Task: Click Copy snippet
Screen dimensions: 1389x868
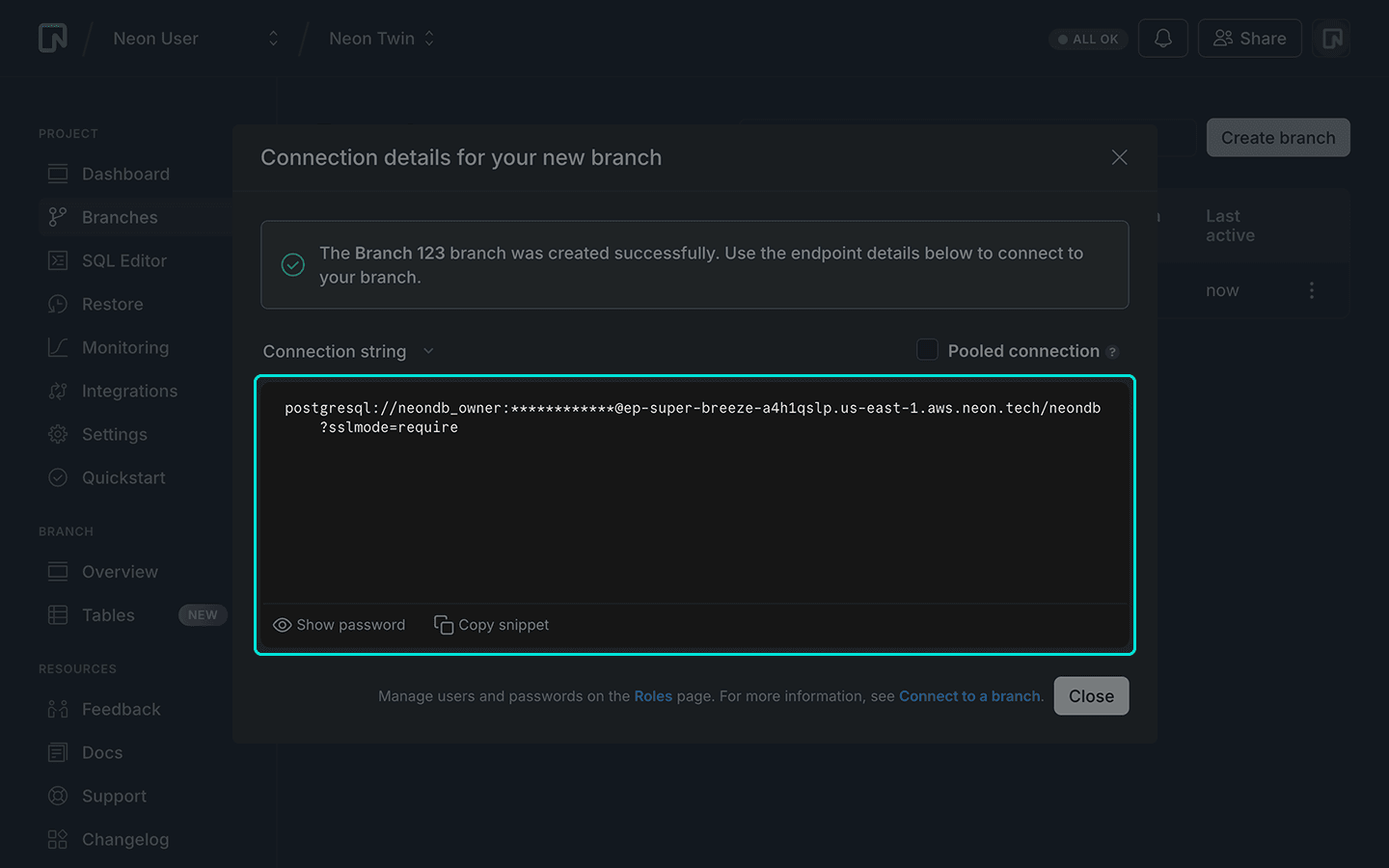Action: (492, 625)
